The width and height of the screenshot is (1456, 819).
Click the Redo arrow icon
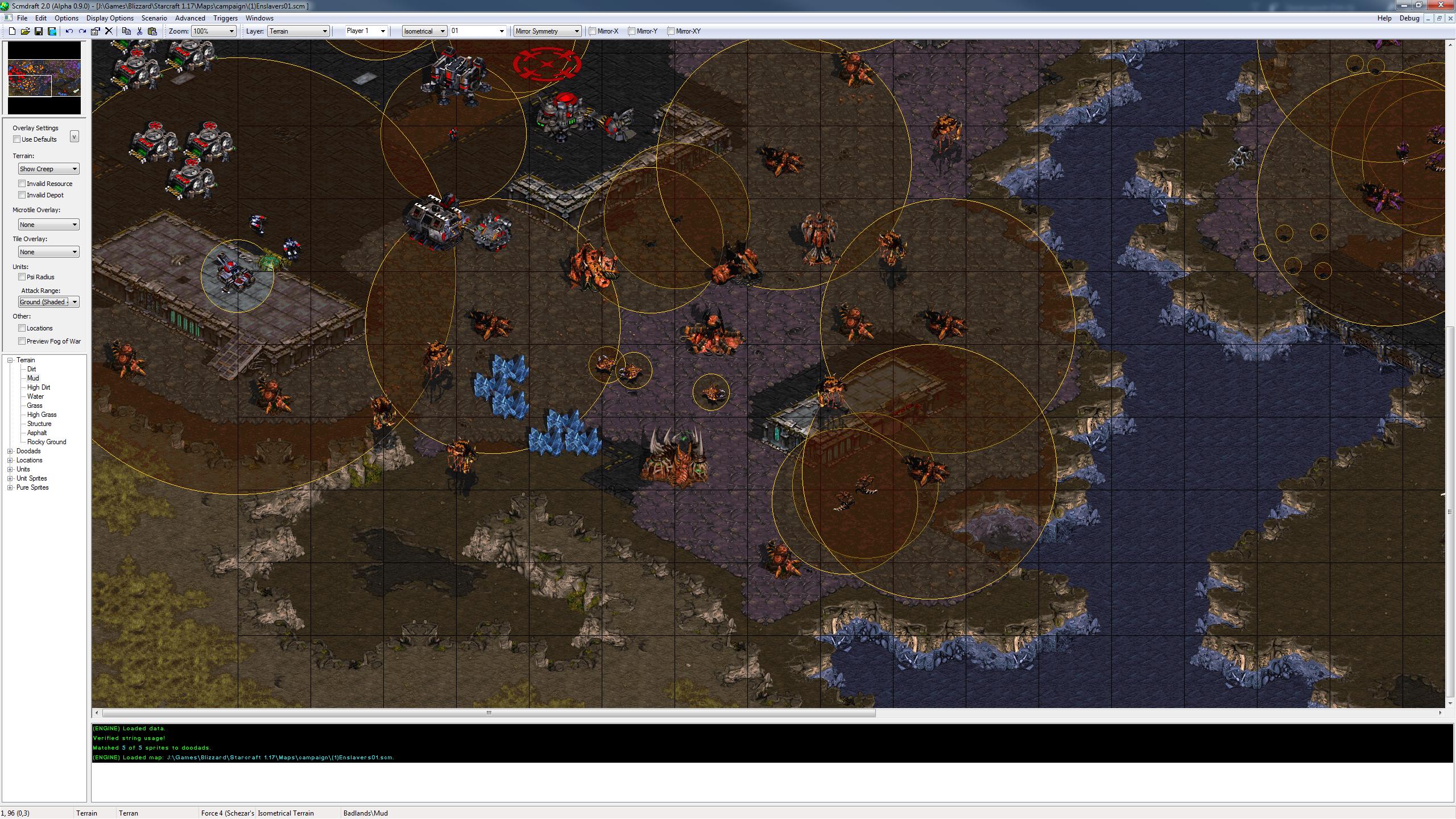point(82,31)
